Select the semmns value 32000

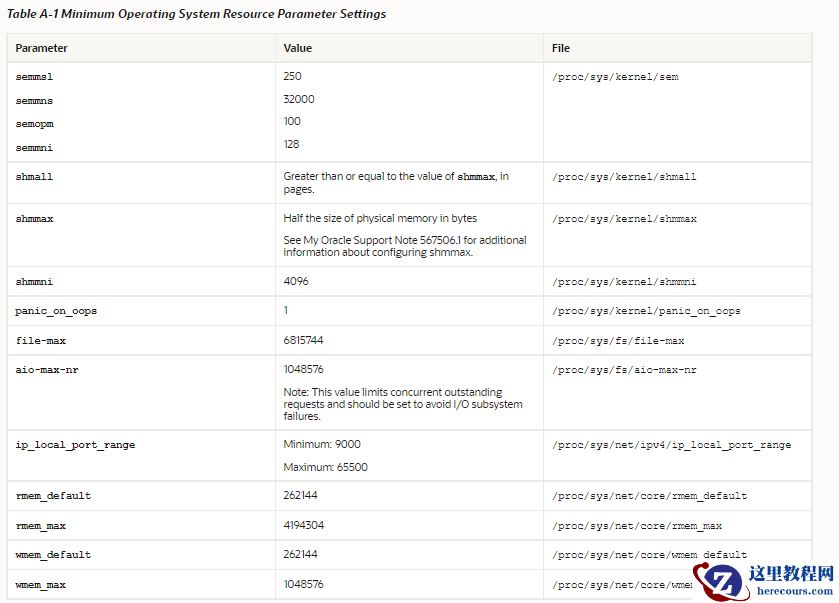click(299, 99)
